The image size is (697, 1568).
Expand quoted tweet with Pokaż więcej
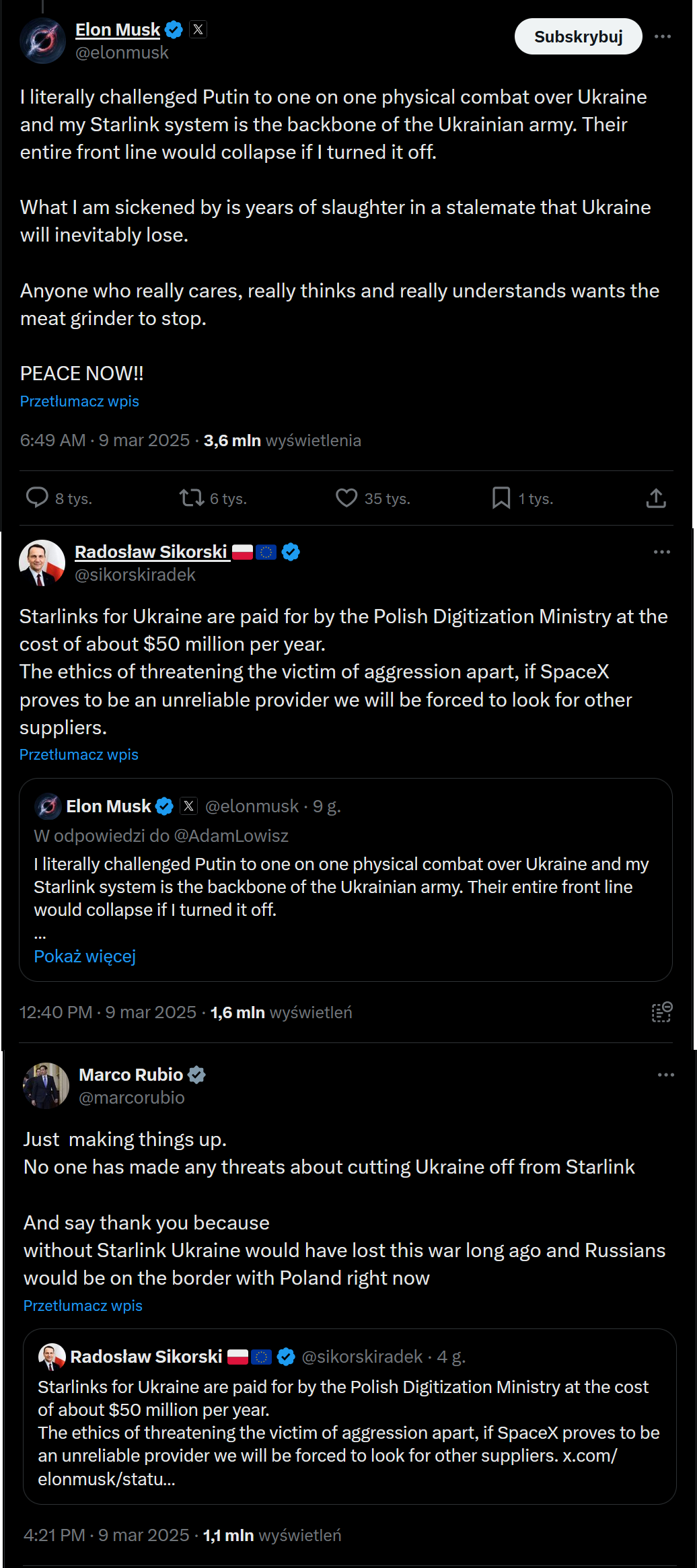(85, 956)
